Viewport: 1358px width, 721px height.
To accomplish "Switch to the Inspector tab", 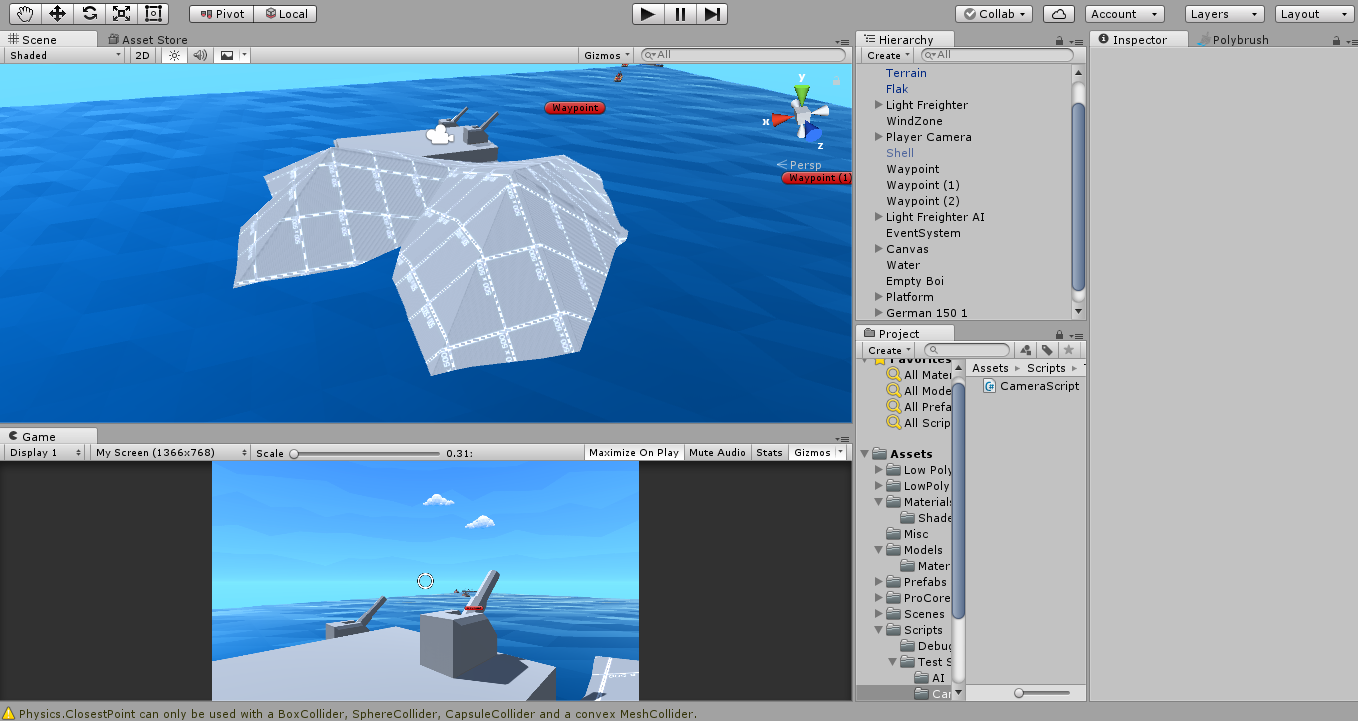I will point(1140,40).
